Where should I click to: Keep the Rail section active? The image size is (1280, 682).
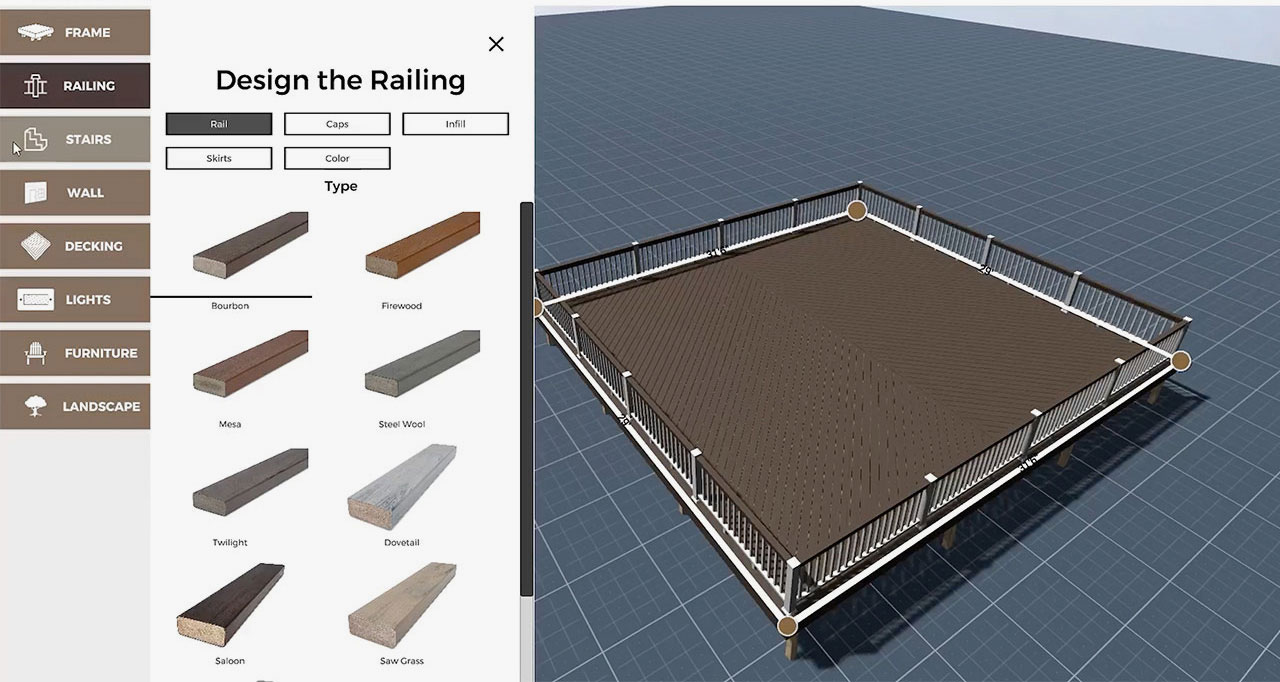pos(218,123)
